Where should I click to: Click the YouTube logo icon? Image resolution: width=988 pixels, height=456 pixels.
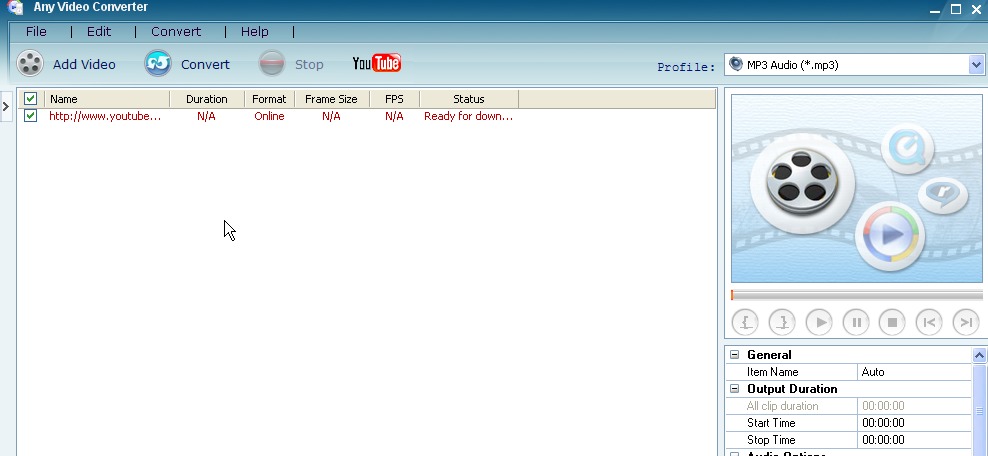tap(376, 64)
